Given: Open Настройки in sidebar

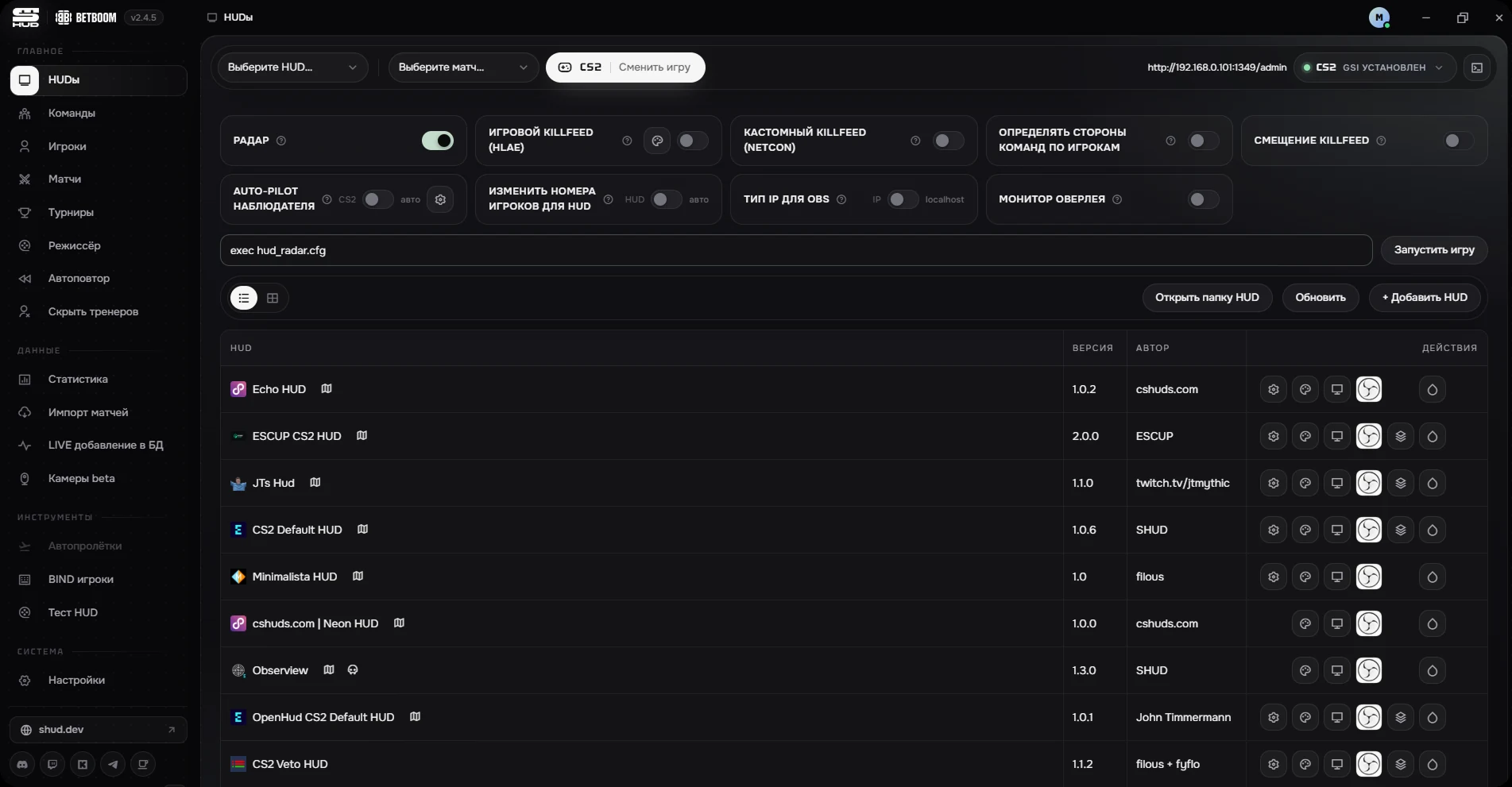Looking at the screenshot, I should [99, 681].
